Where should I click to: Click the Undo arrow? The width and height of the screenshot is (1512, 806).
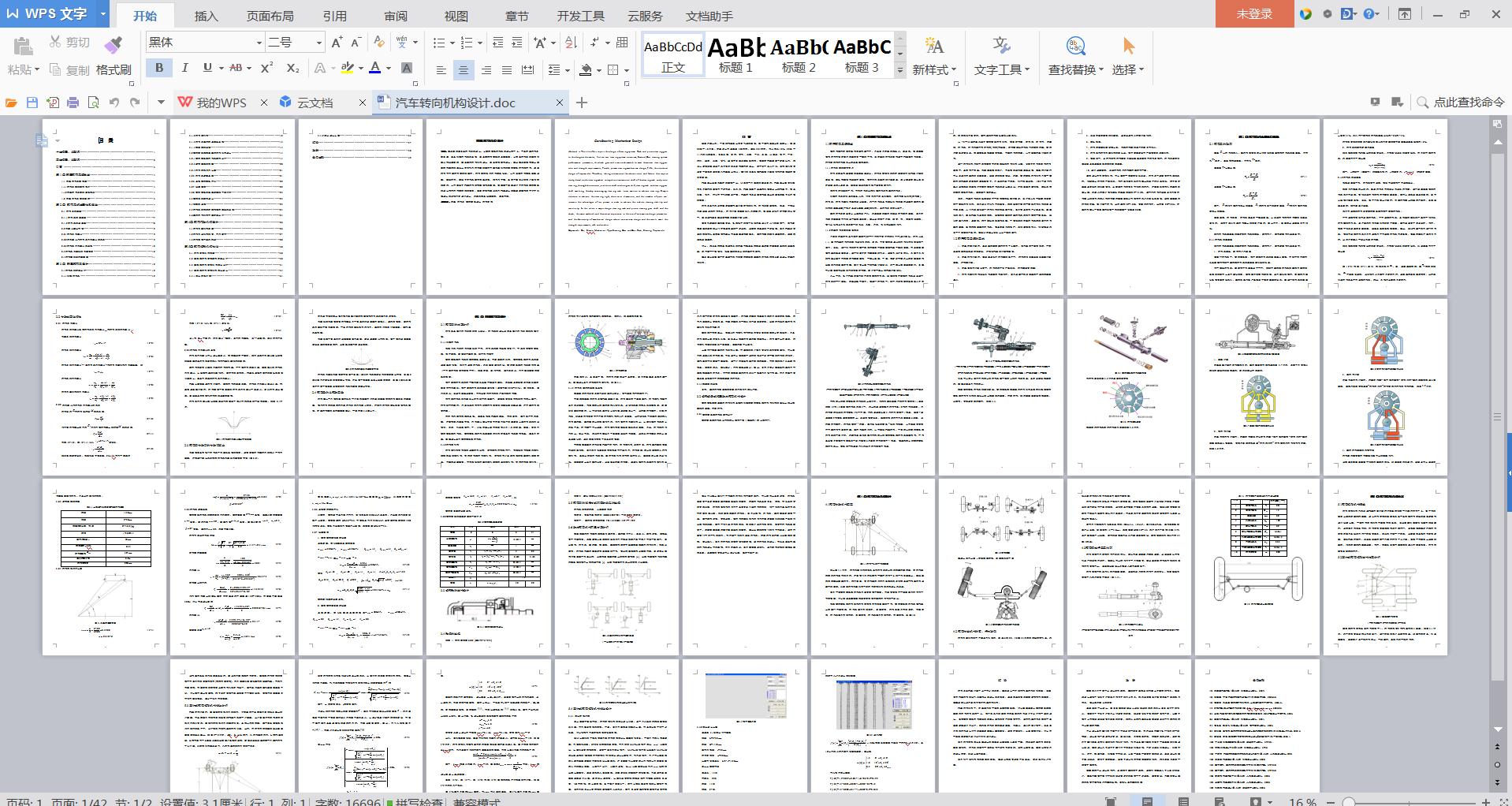pos(114,103)
